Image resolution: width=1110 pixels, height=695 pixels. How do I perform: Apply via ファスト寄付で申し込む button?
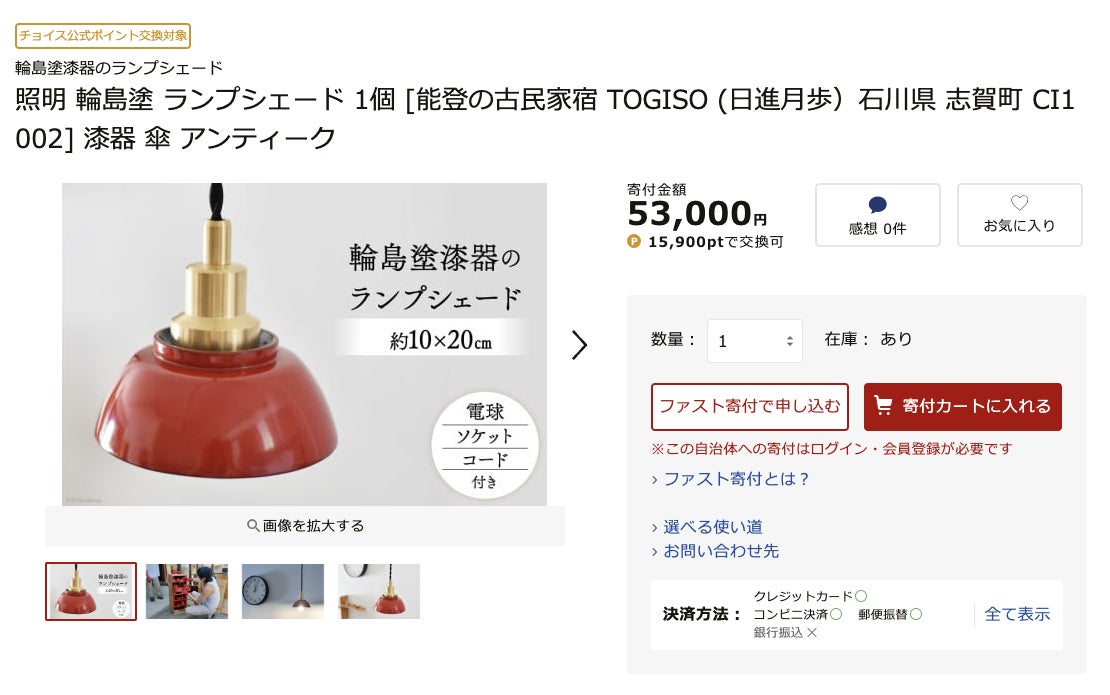[x=750, y=407]
